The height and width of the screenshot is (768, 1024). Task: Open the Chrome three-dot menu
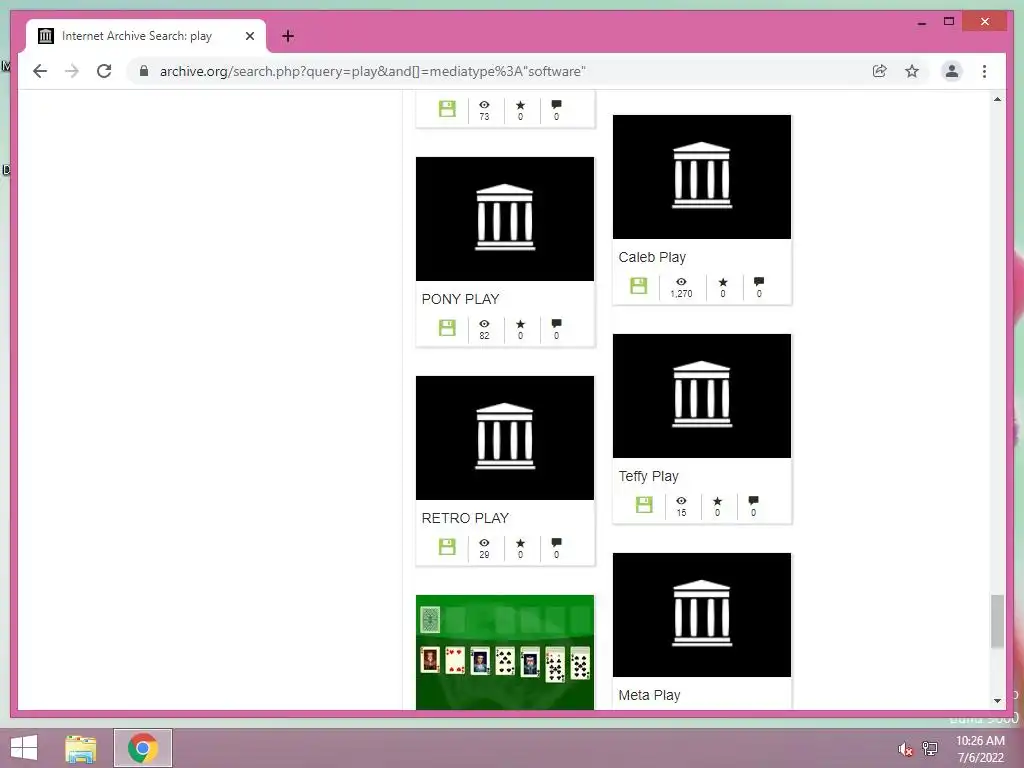click(x=984, y=71)
